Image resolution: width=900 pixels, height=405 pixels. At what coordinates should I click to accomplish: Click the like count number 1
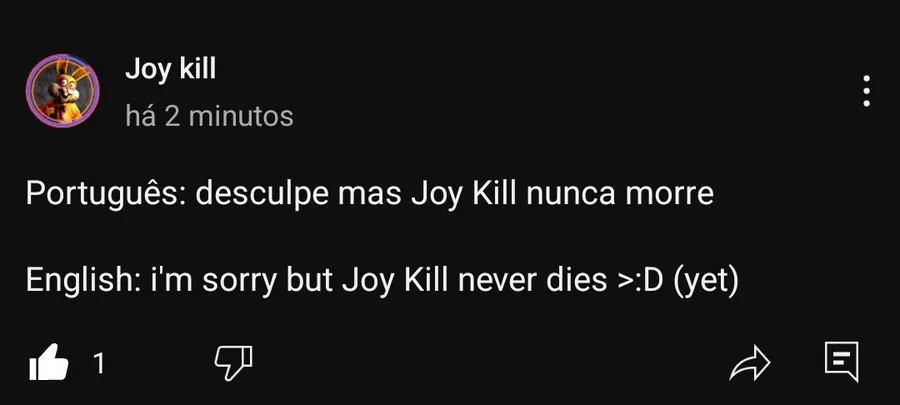(x=99, y=363)
